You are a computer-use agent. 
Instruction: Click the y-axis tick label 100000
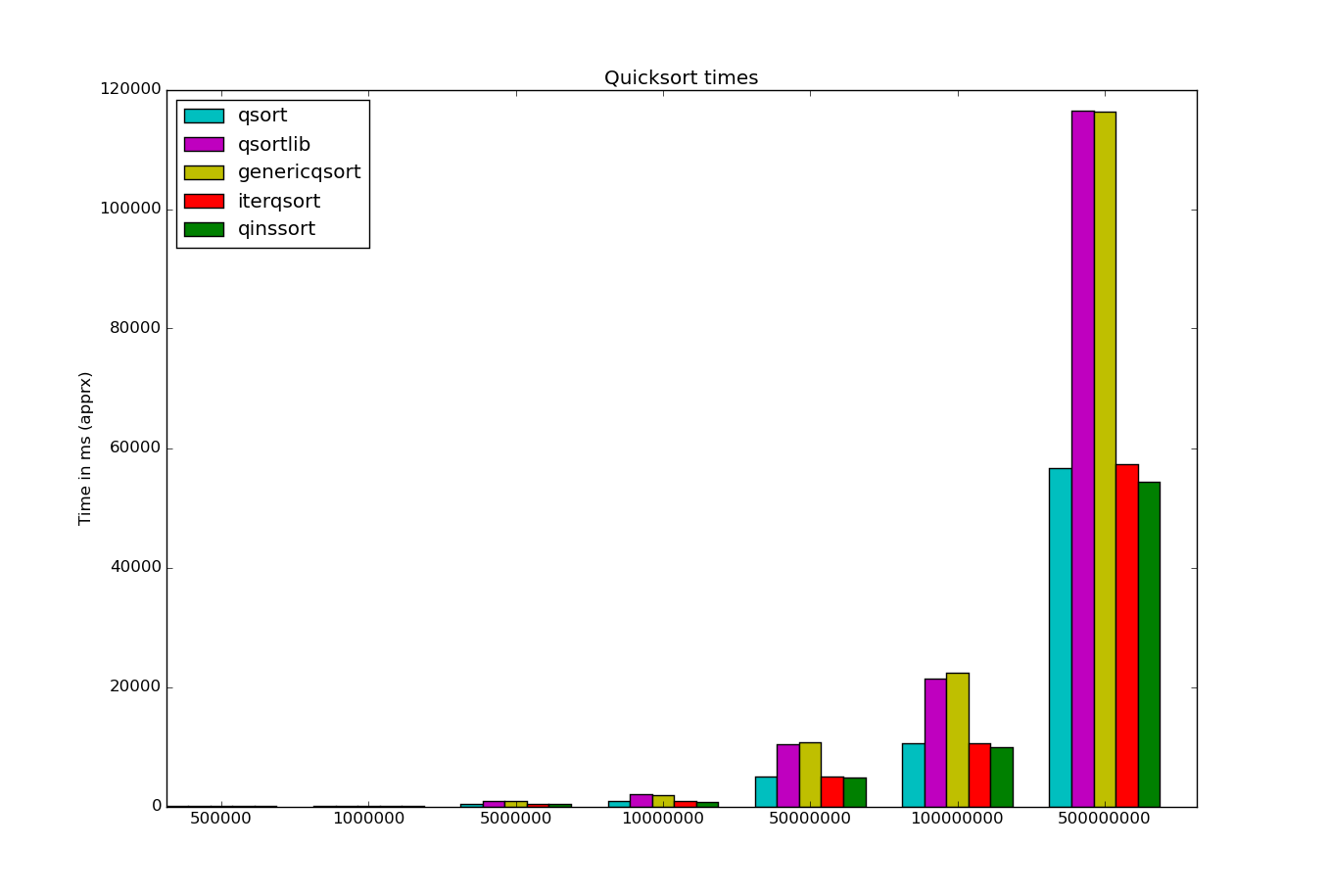(130, 209)
